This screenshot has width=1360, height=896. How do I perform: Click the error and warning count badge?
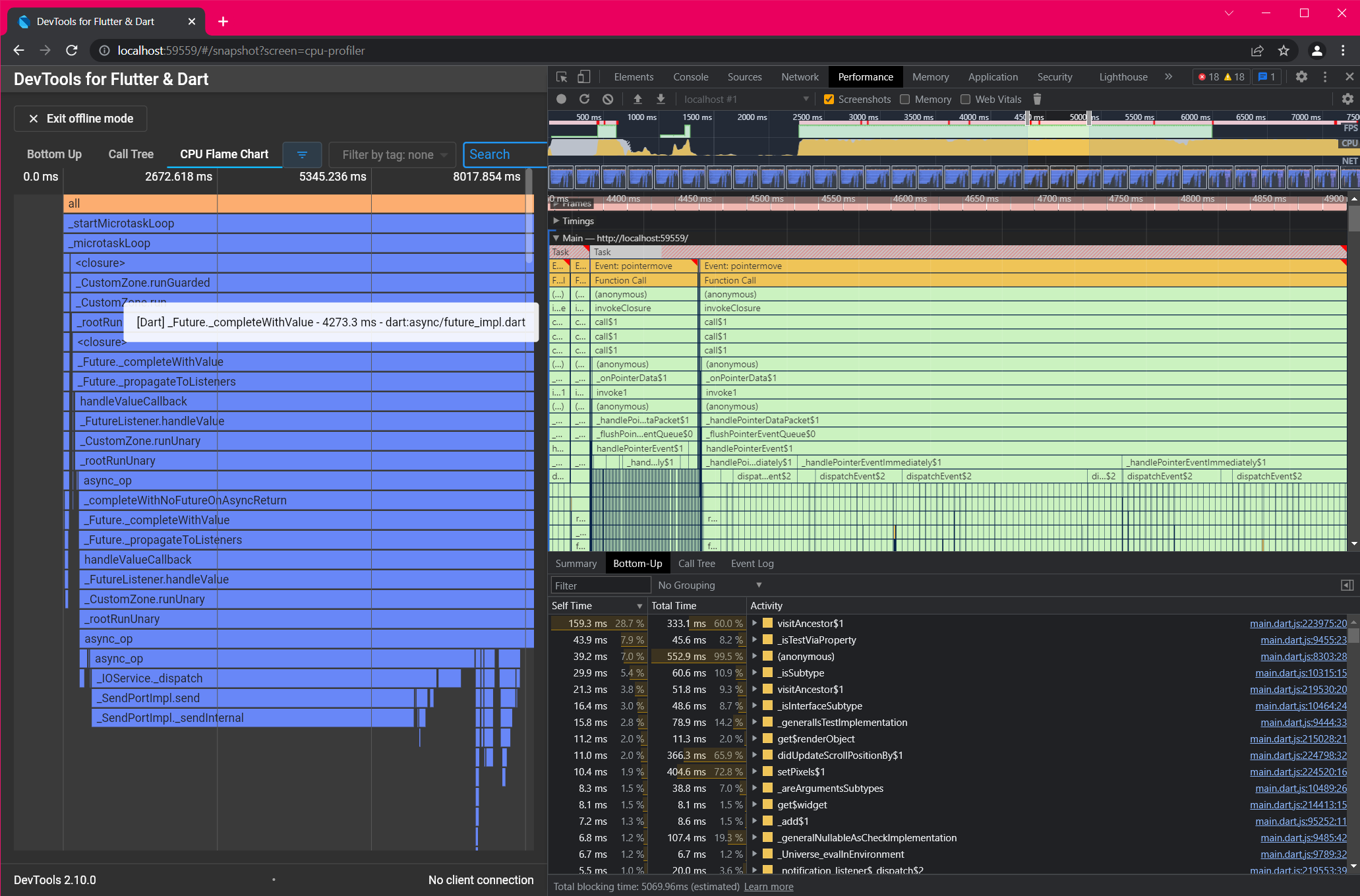[x=1222, y=77]
